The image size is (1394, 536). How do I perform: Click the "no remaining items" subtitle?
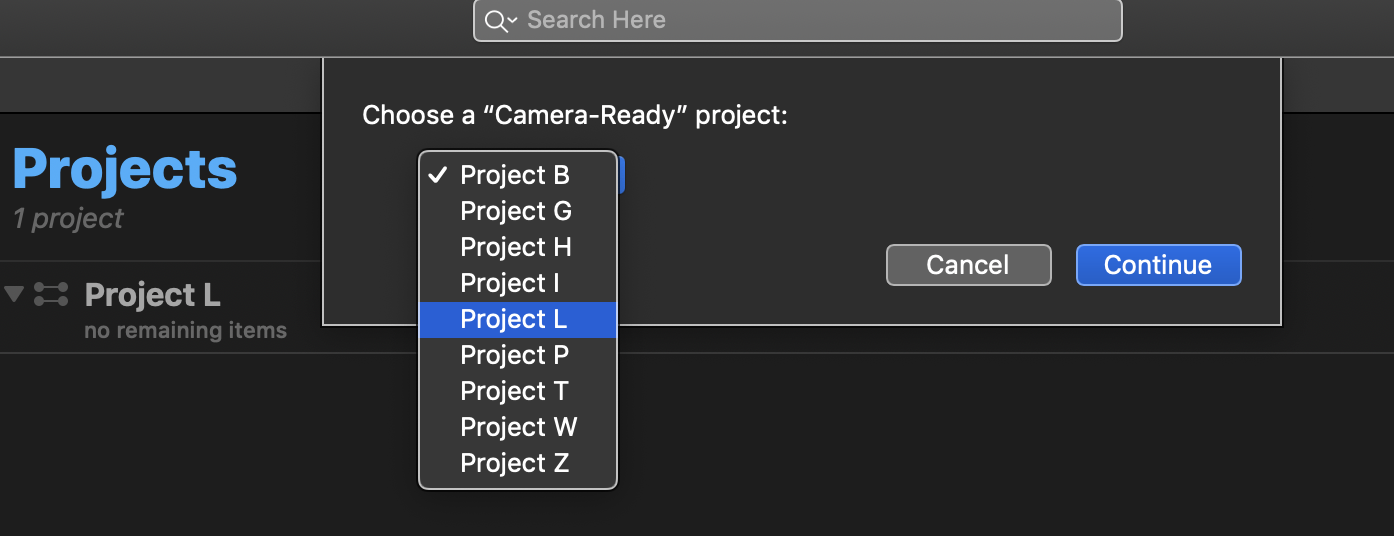tap(185, 330)
